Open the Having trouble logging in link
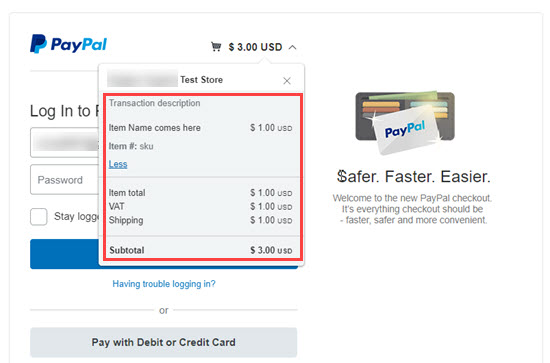The image size is (550, 363). coord(164,284)
